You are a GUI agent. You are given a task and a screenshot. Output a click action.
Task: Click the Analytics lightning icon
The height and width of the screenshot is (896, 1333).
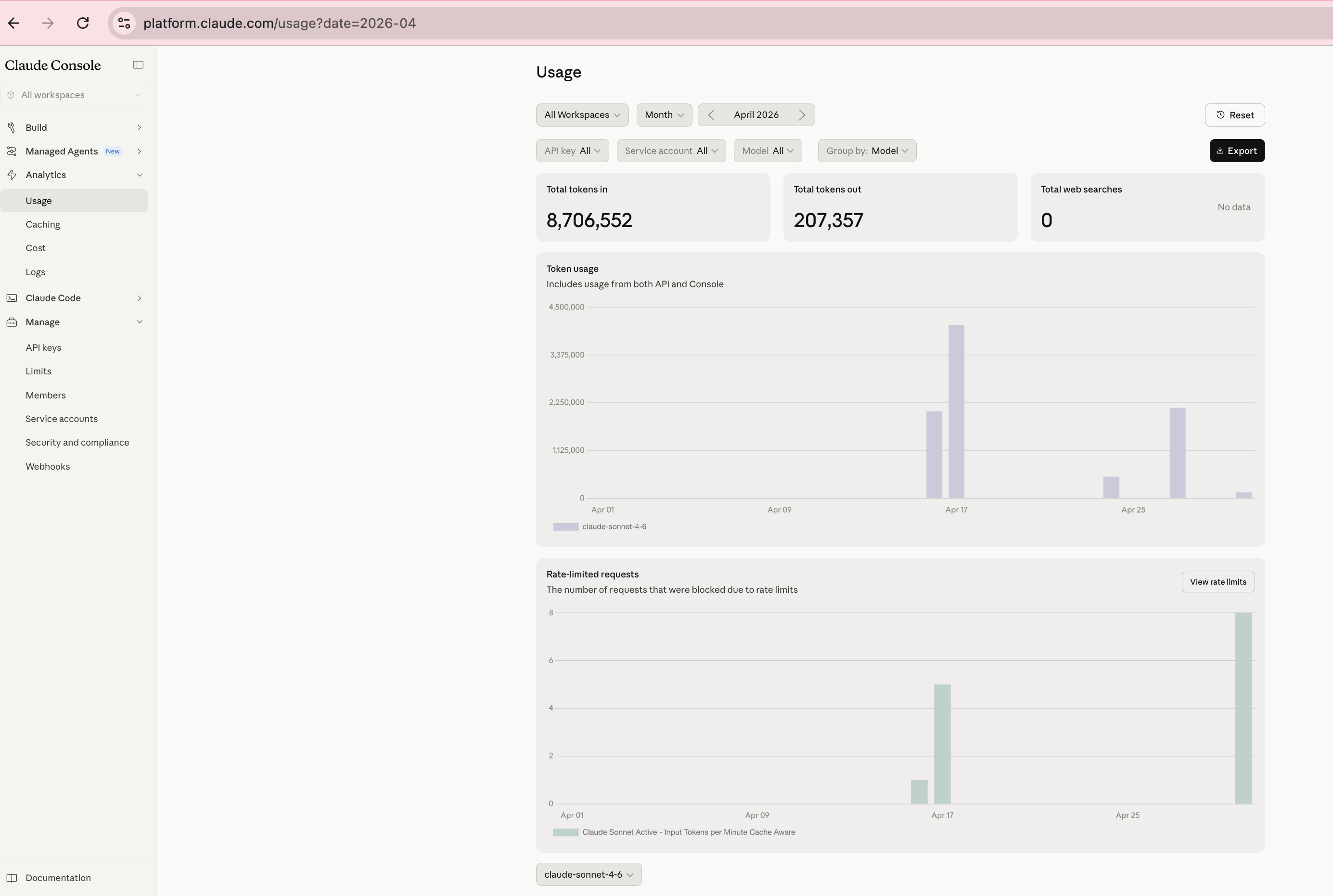pos(12,175)
